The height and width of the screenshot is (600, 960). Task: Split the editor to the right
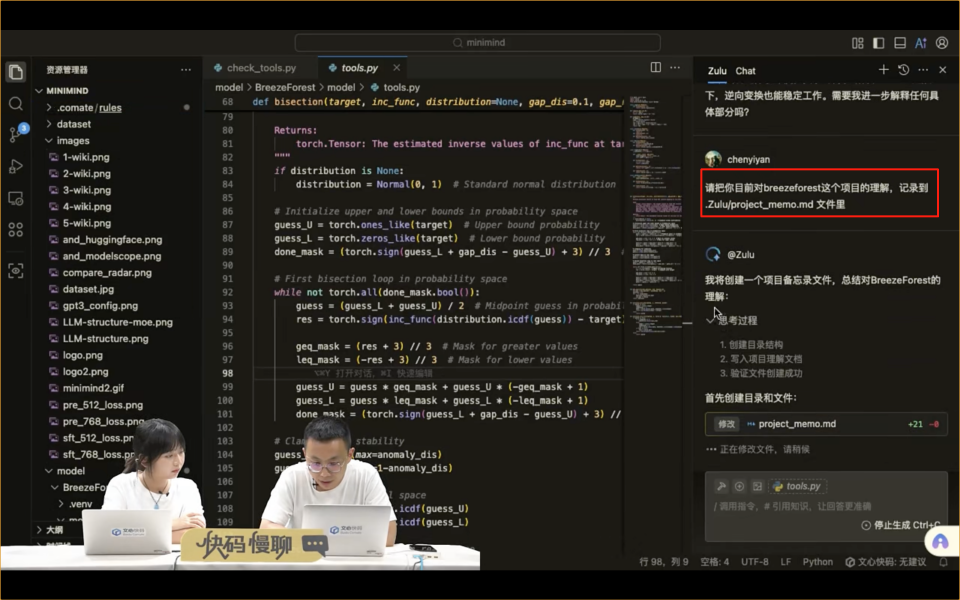(x=656, y=67)
